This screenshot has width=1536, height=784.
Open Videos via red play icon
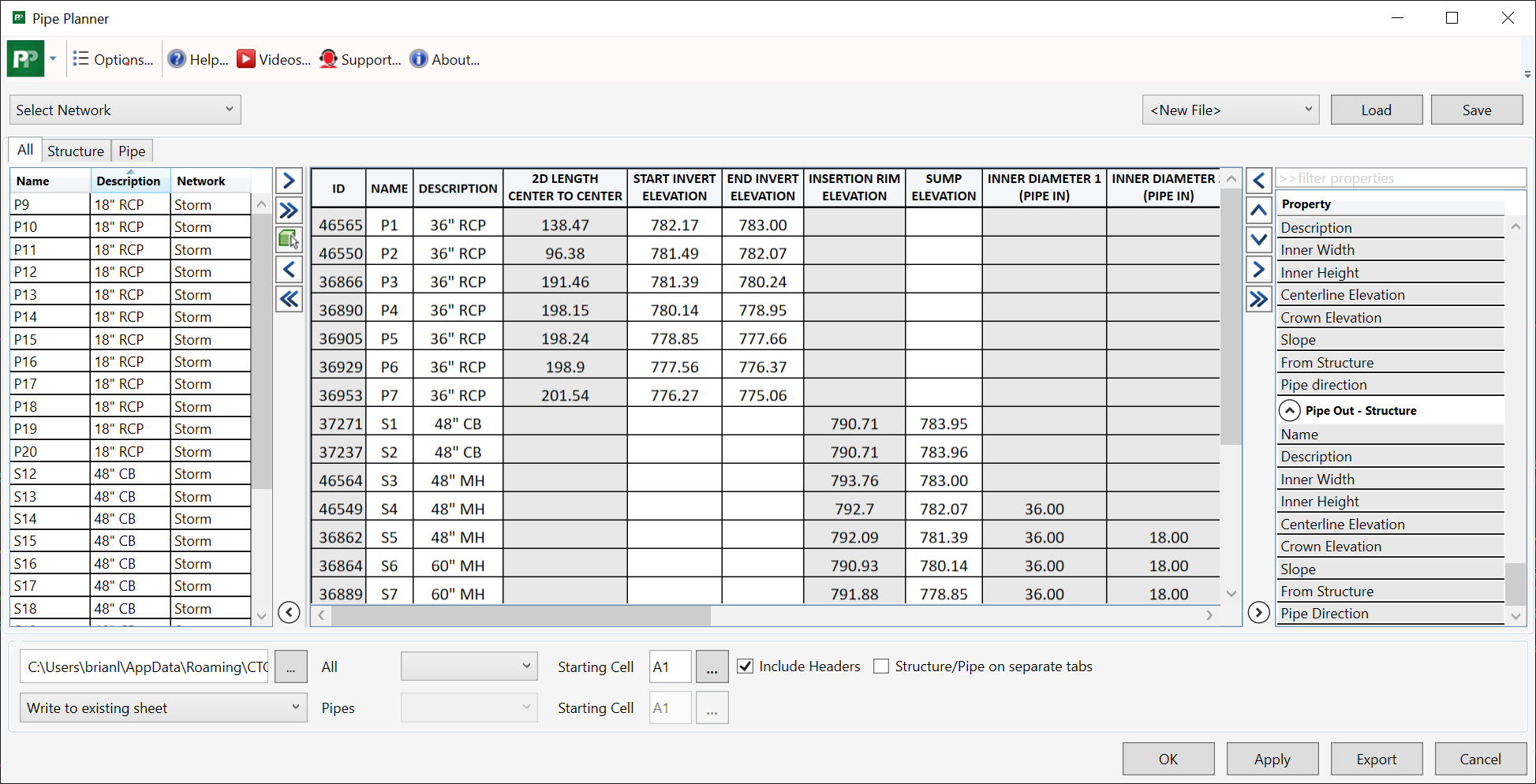[x=246, y=59]
